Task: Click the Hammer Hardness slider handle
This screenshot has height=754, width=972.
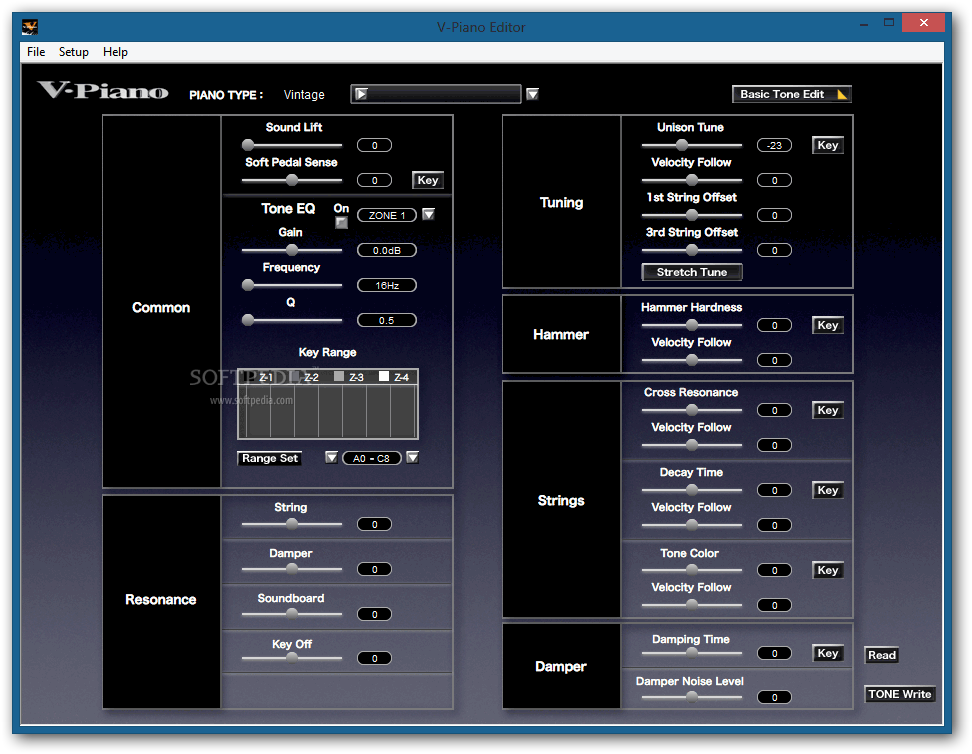Action: point(692,325)
